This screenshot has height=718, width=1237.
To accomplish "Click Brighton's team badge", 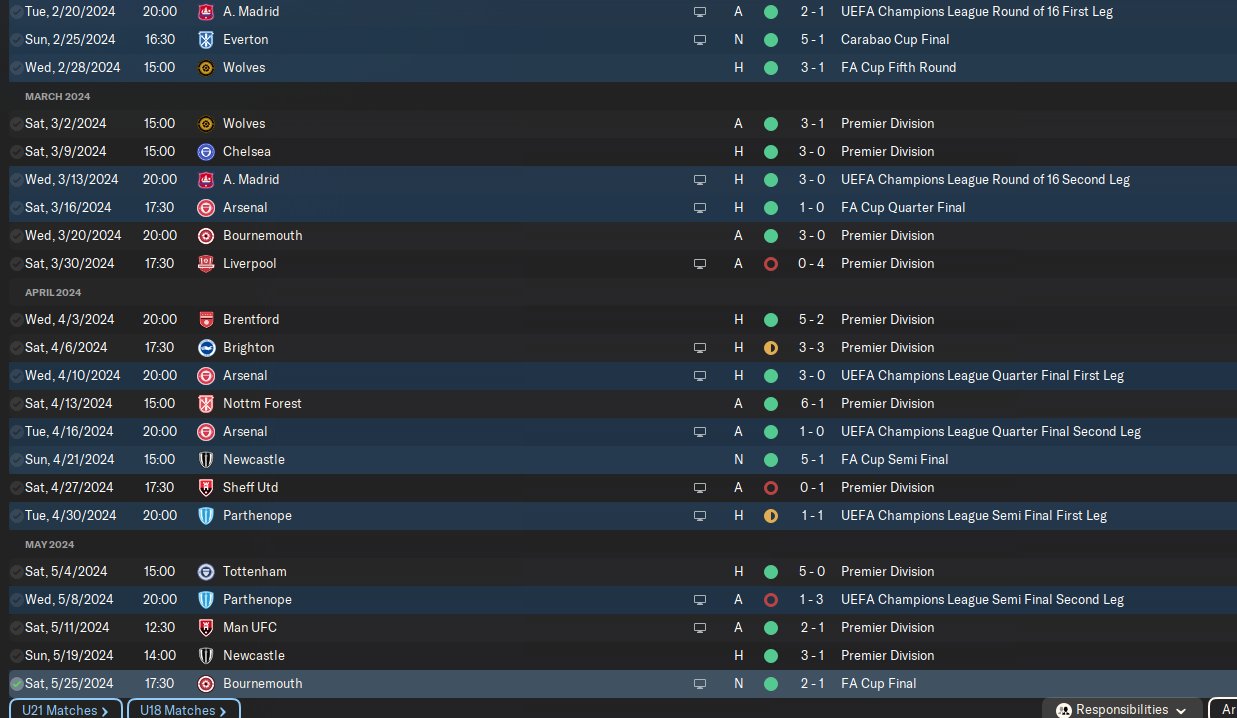I will pyautogui.click(x=206, y=348).
